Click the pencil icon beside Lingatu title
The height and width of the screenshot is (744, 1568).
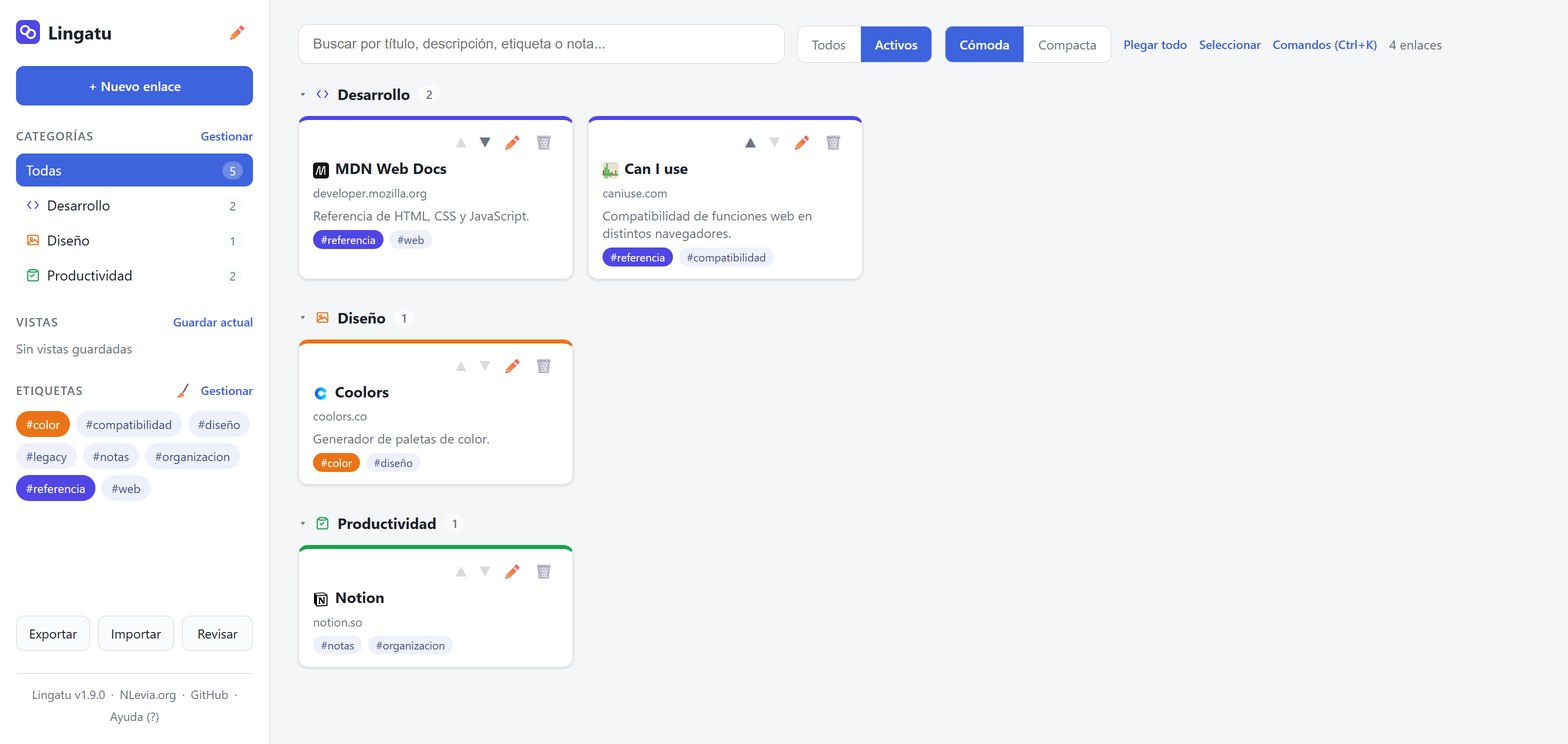[237, 33]
